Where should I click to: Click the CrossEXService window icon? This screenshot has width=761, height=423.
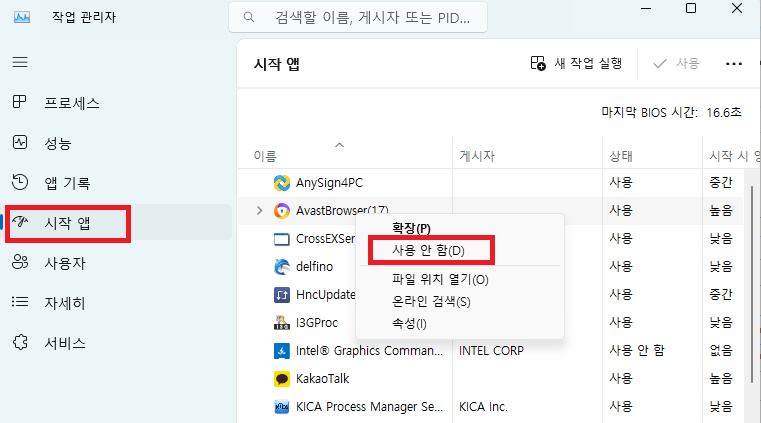281,239
